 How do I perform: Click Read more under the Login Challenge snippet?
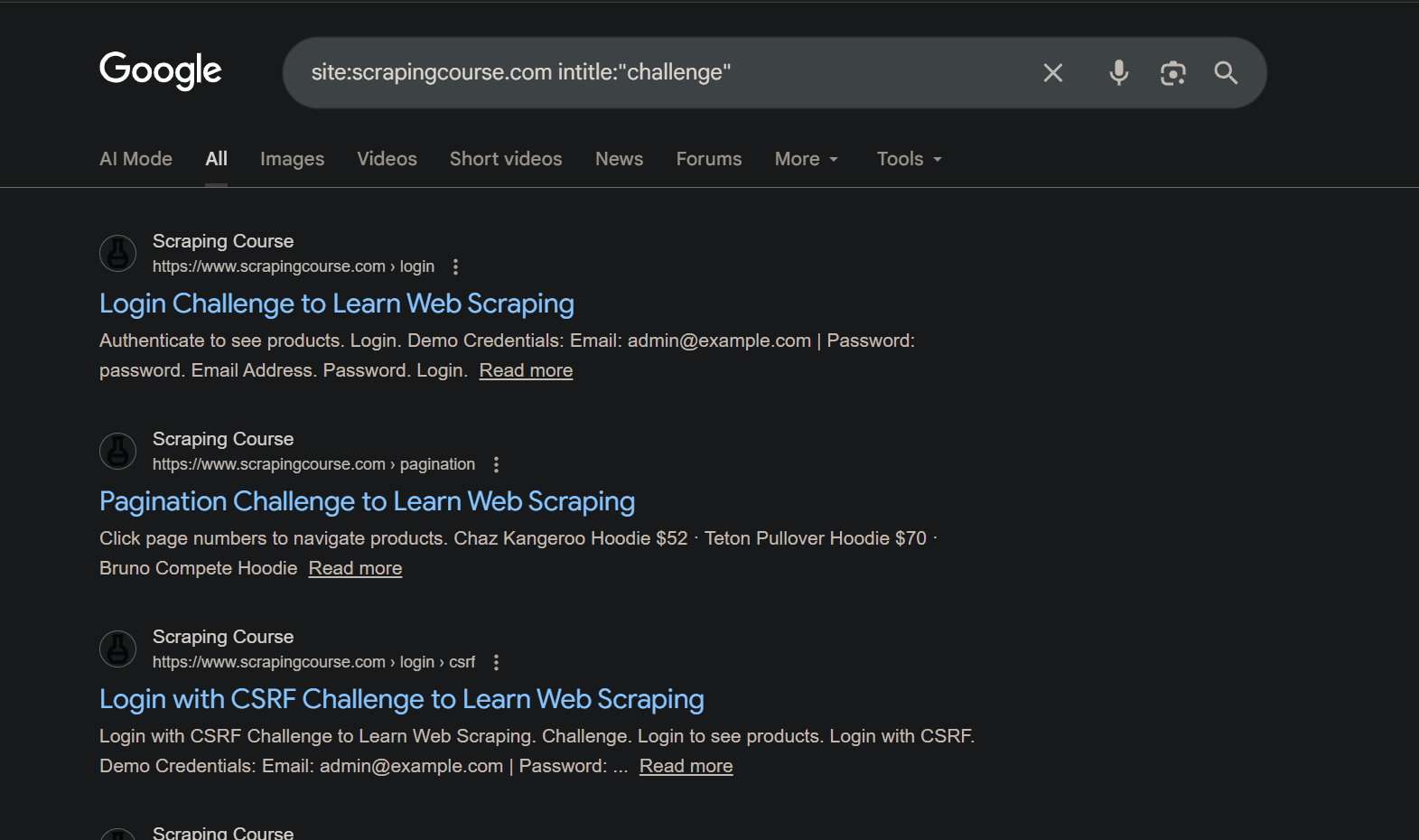point(526,370)
